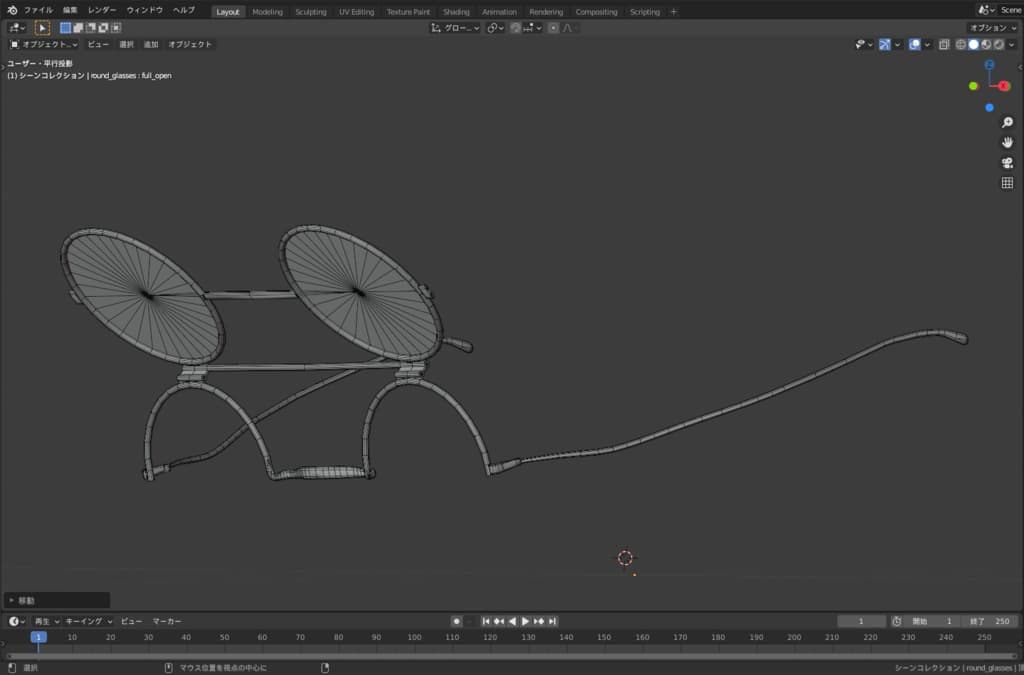Open the オプション dropdown
This screenshot has height=675, width=1024.
point(993,28)
